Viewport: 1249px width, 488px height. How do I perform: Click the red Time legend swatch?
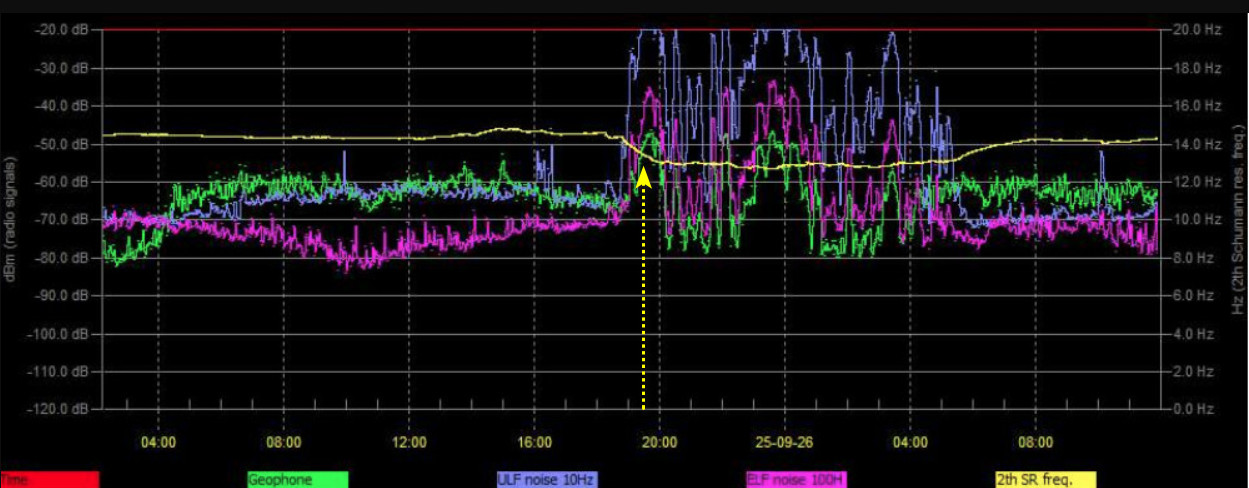tap(50, 480)
